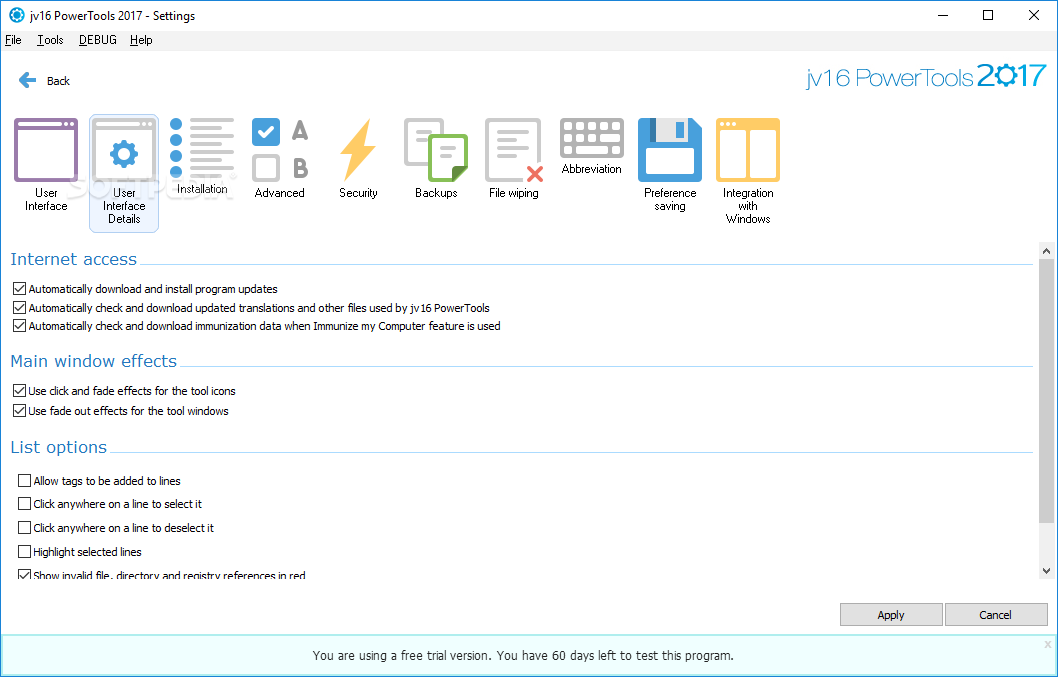Image resolution: width=1058 pixels, height=677 pixels.
Task: Click the Apply button
Action: (891, 615)
